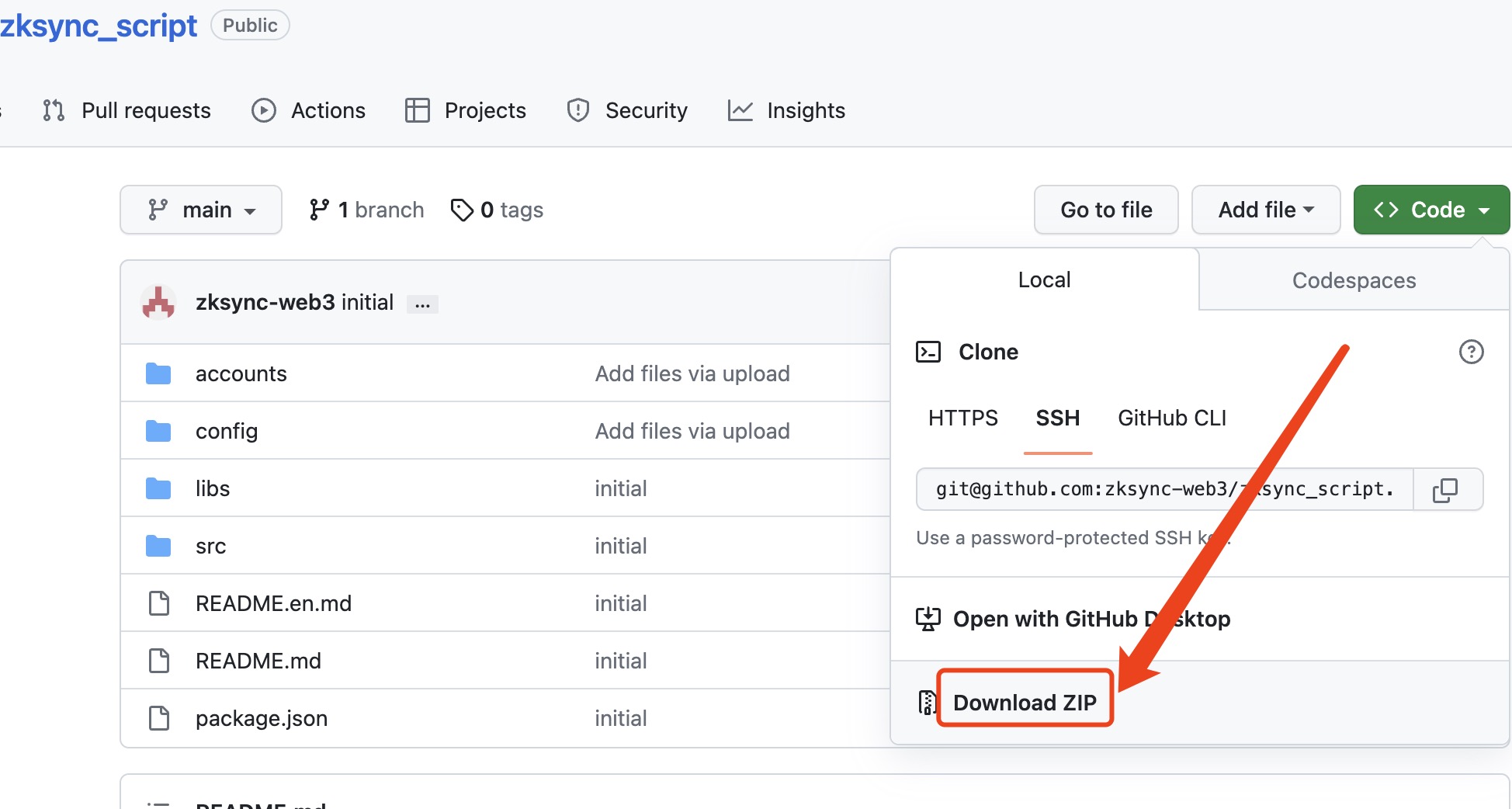The image size is (1512, 809).
Task: Click the Actions play-circle icon
Action: (264, 110)
